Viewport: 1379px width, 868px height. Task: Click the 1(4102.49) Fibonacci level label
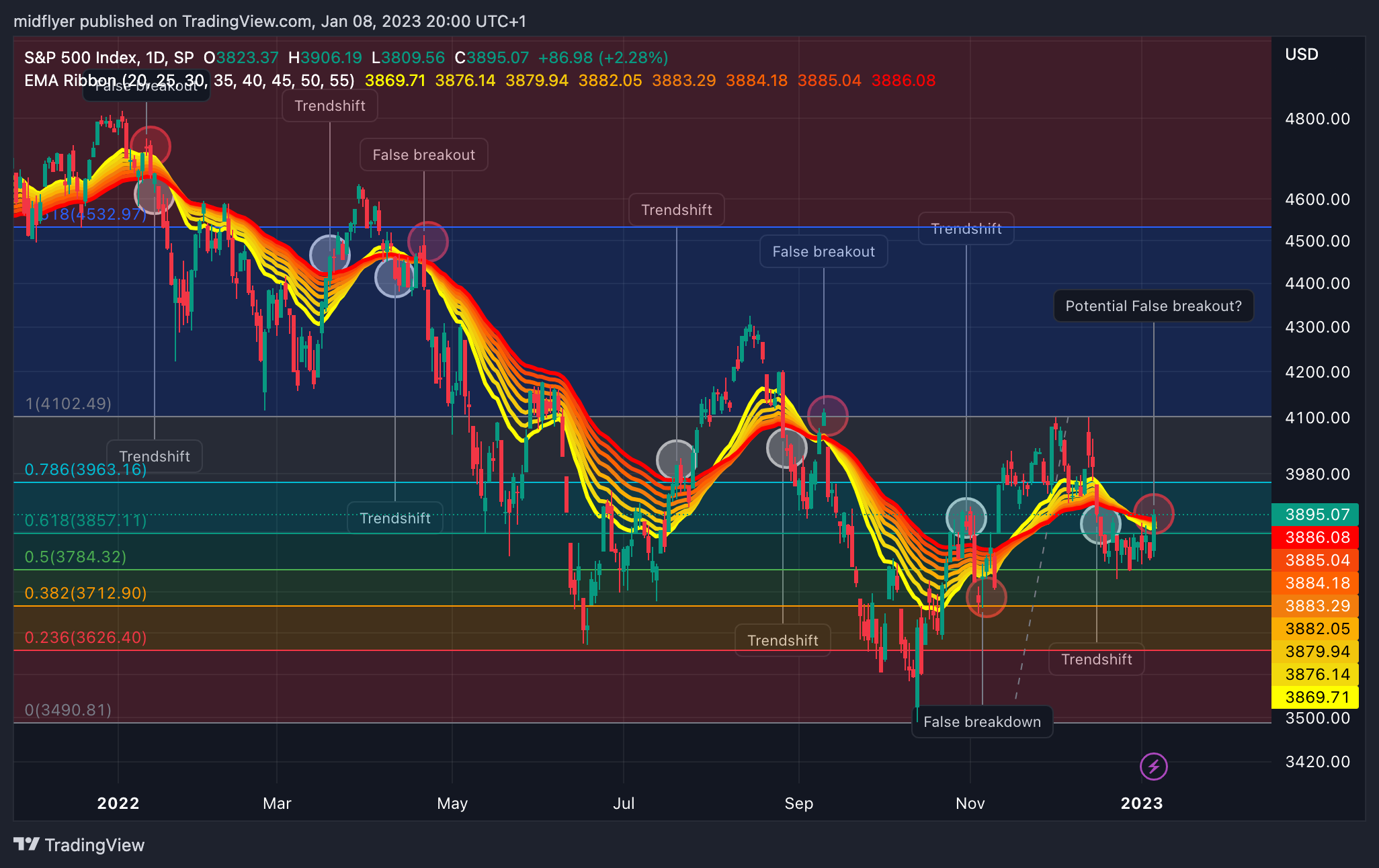point(69,404)
